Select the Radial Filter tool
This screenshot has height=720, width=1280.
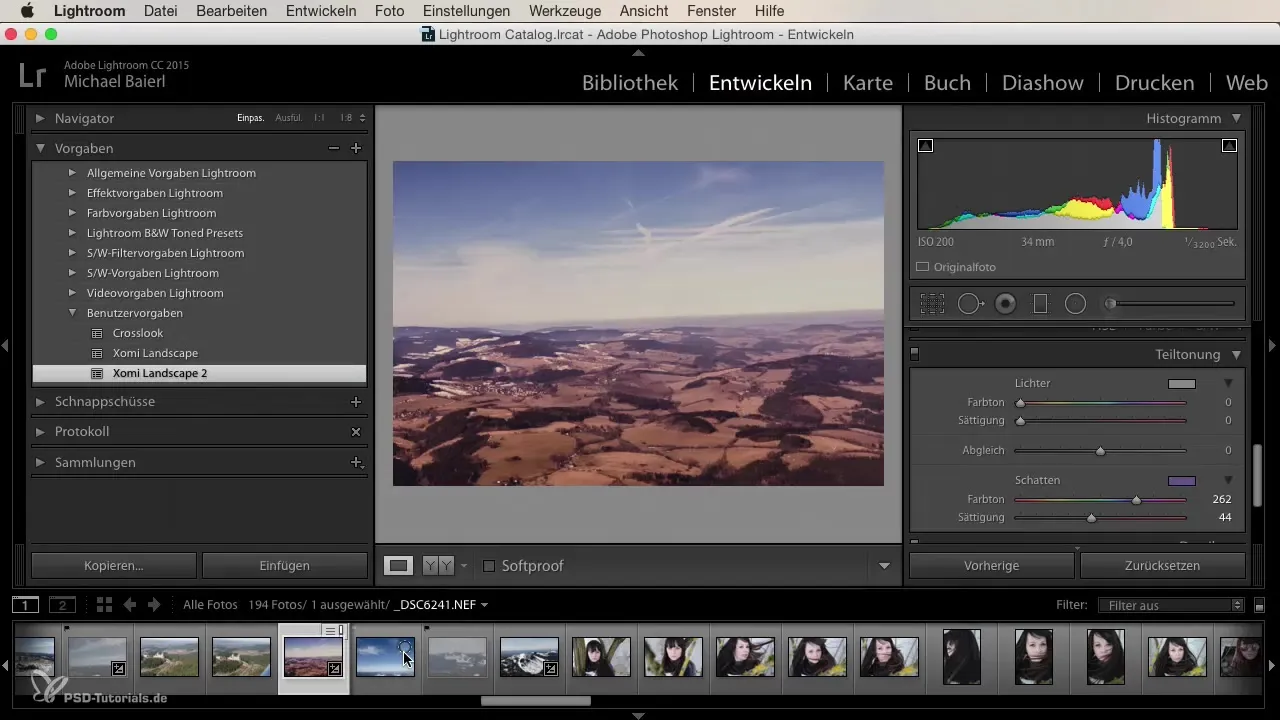1075,304
